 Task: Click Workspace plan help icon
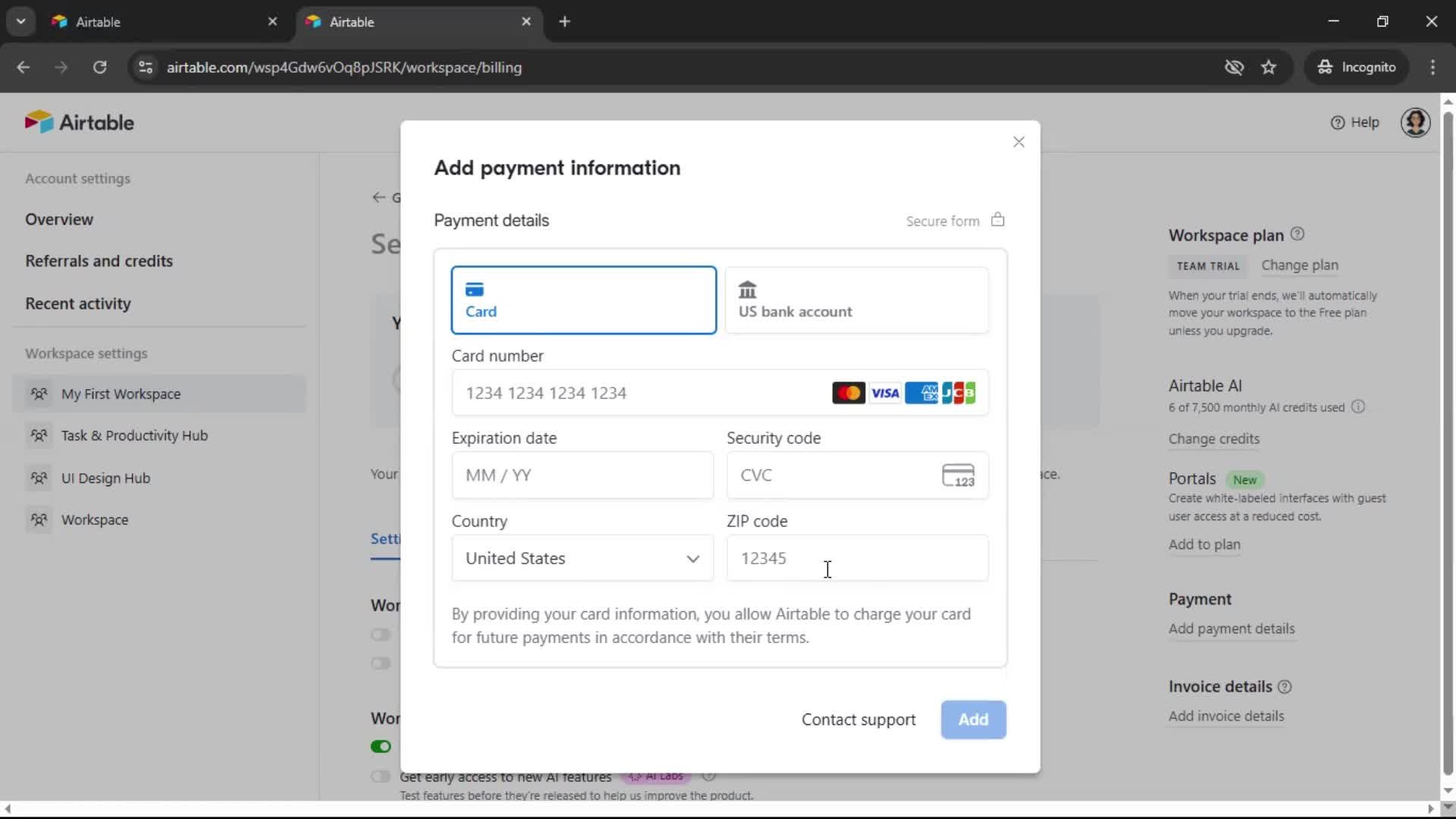pyautogui.click(x=1298, y=234)
